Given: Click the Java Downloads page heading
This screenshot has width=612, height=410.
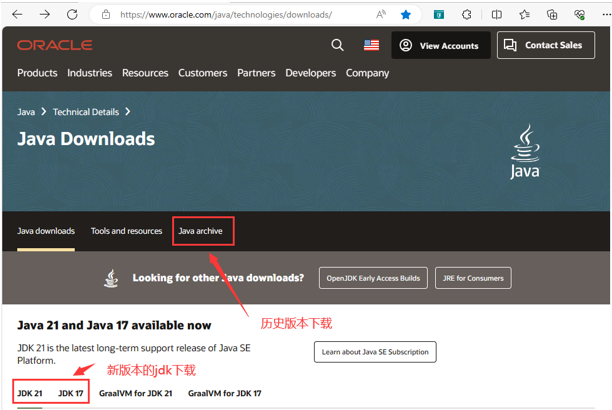Looking at the screenshot, I should point(86,139).
